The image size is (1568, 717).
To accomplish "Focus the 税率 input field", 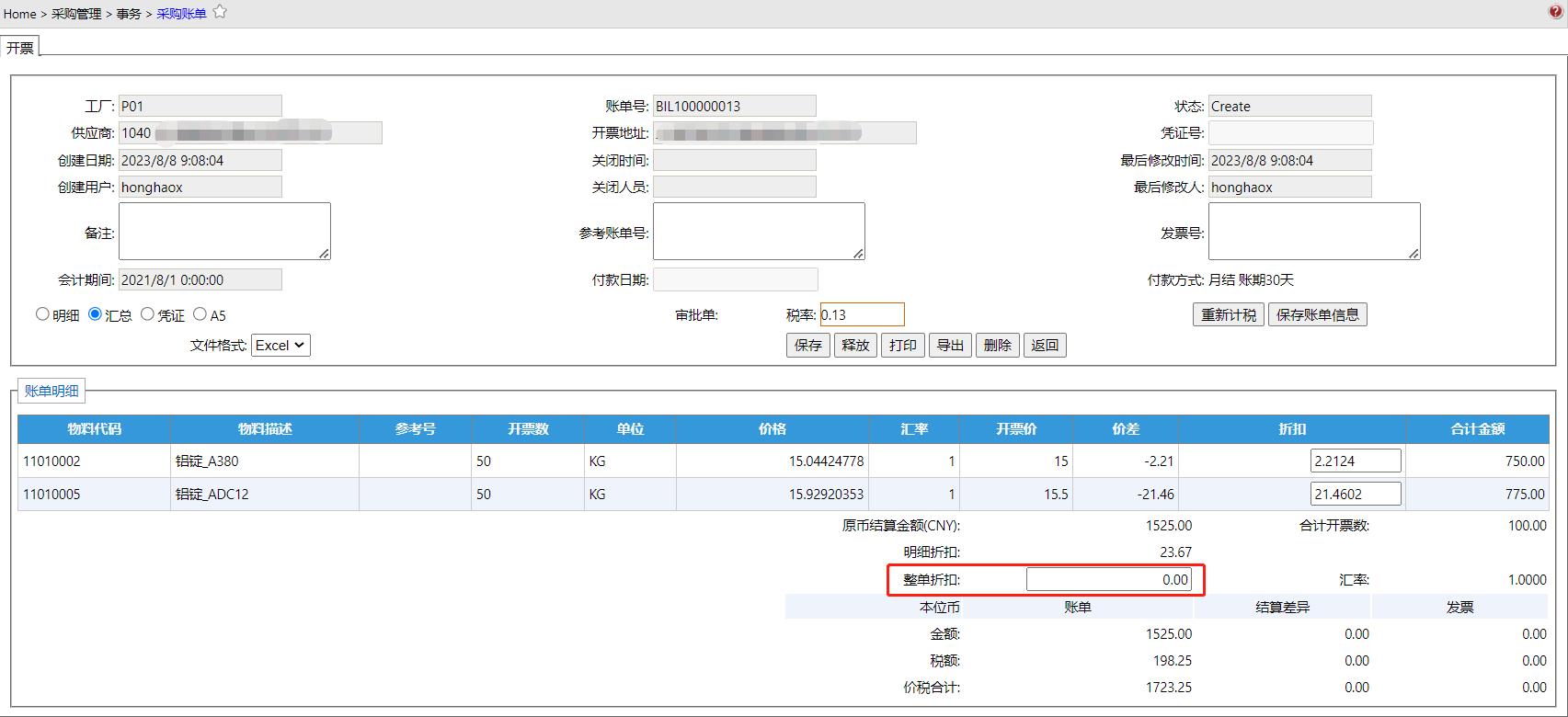I will click(862, 314).
